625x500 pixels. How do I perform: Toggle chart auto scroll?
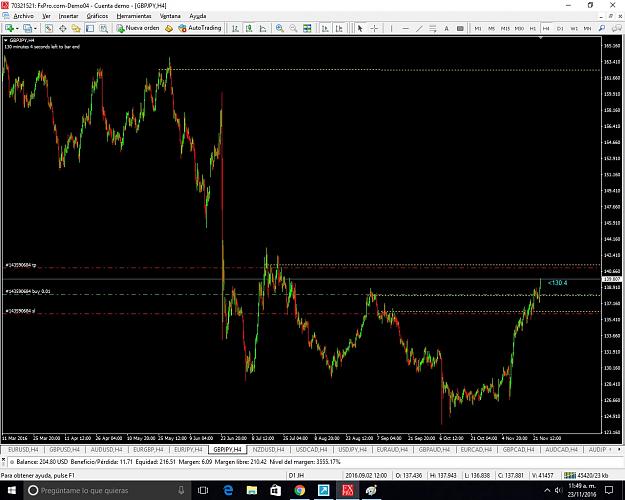point(325,28)
